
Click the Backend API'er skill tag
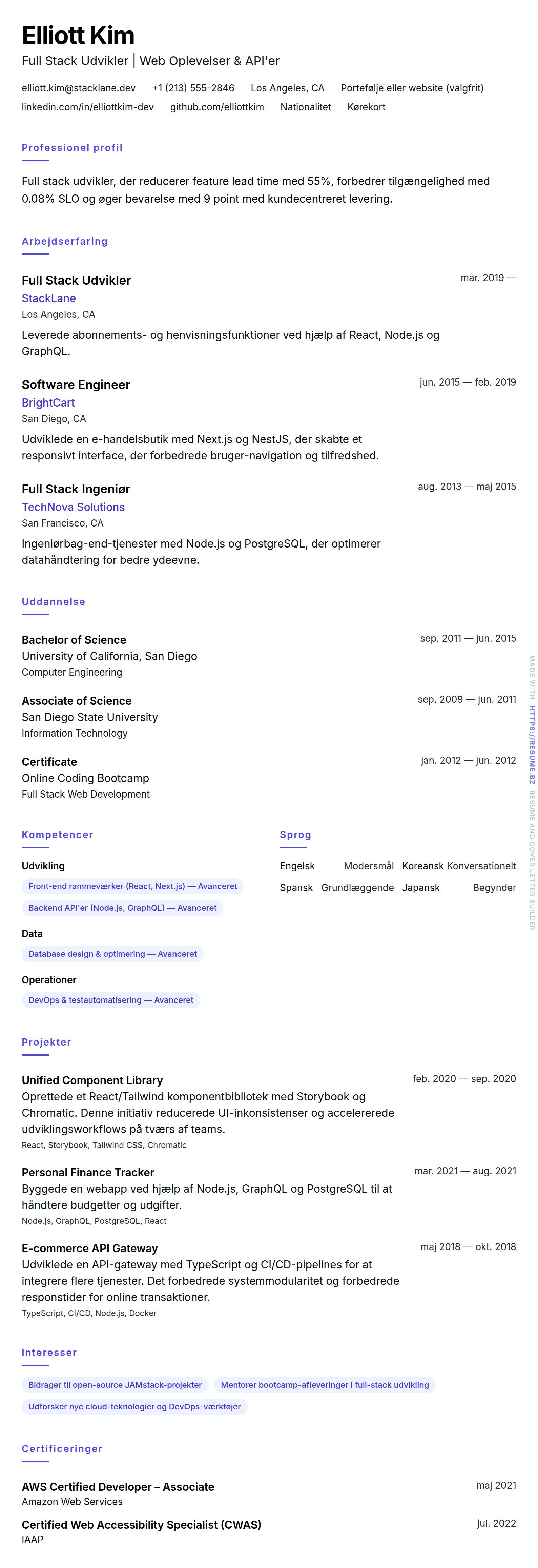click(x=122, y=908)
